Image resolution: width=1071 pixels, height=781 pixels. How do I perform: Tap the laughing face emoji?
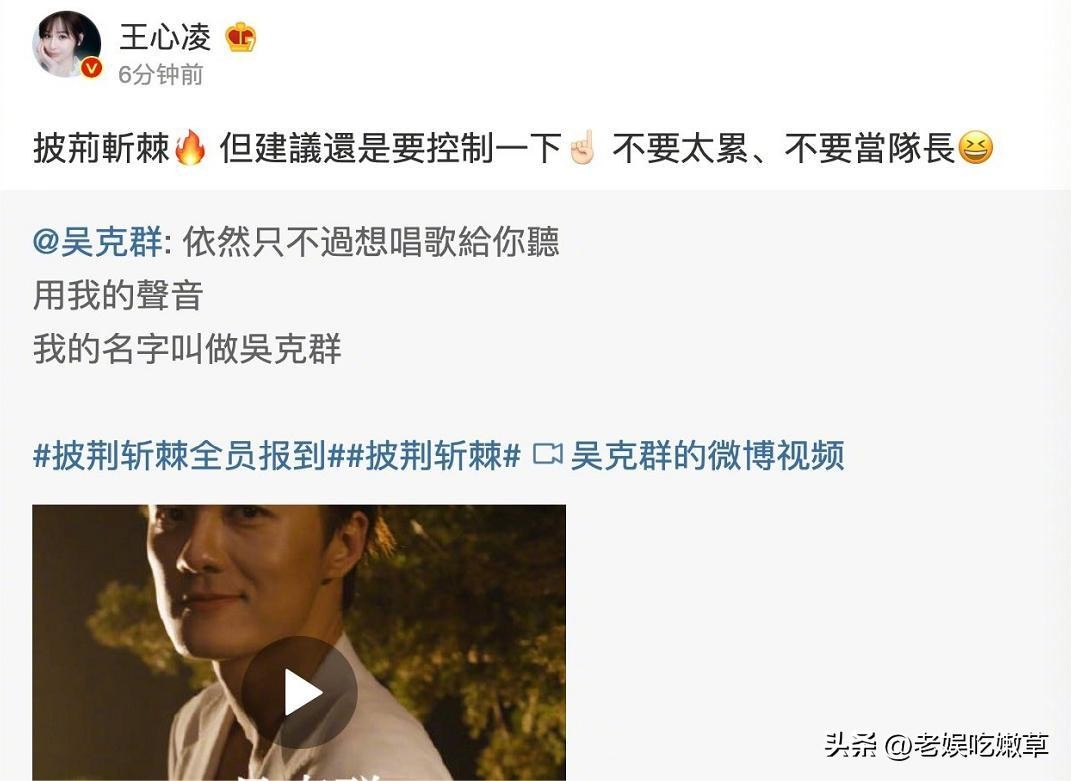click(975, 148)
